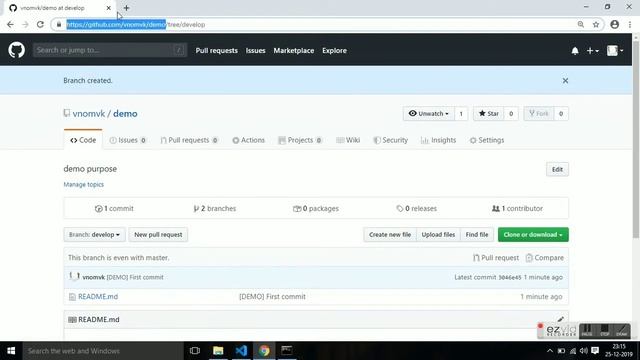Click the browser forward arrow
This screenshot has width=640, height=360.
coord(25,24)
